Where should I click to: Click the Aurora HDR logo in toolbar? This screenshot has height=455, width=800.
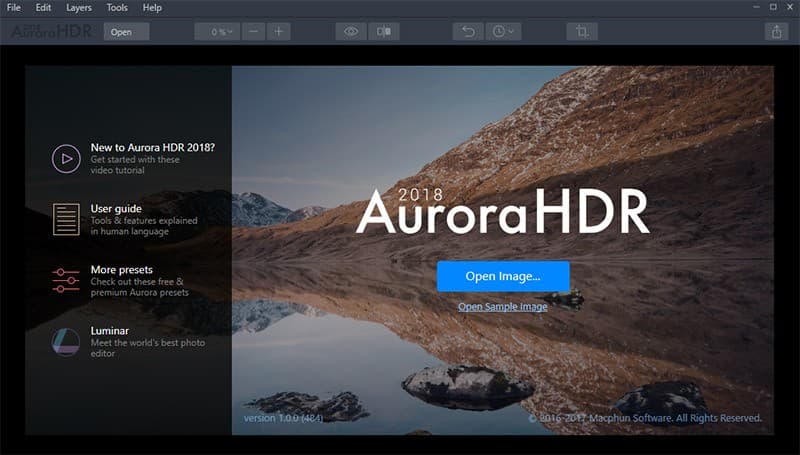[x=51, y=32]
